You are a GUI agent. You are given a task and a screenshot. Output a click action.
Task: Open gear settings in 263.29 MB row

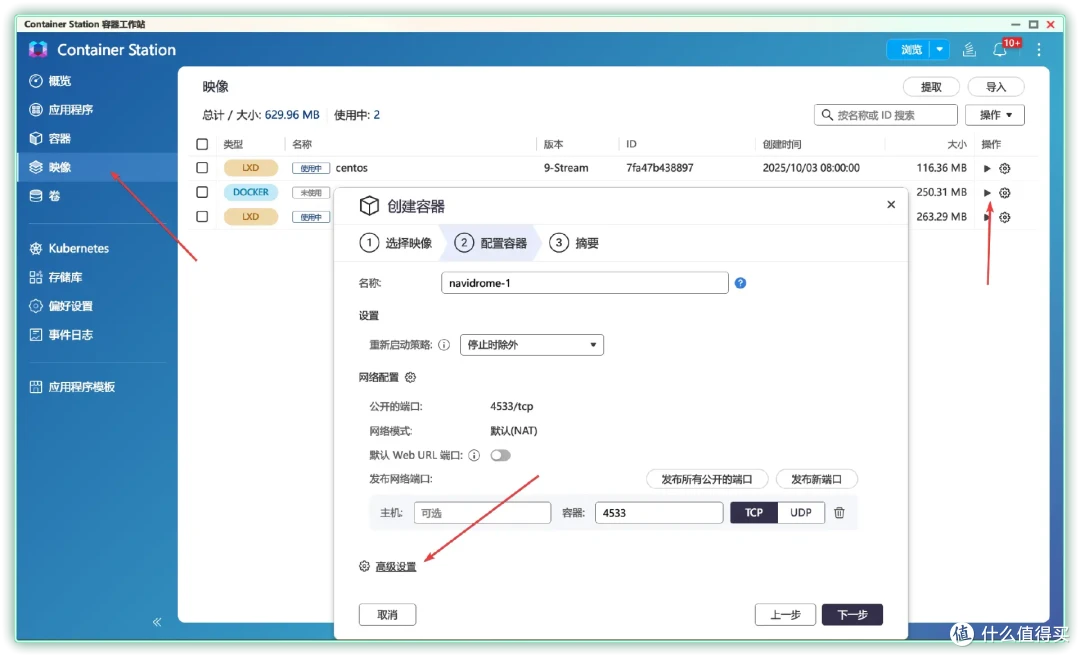(1005, 218)
